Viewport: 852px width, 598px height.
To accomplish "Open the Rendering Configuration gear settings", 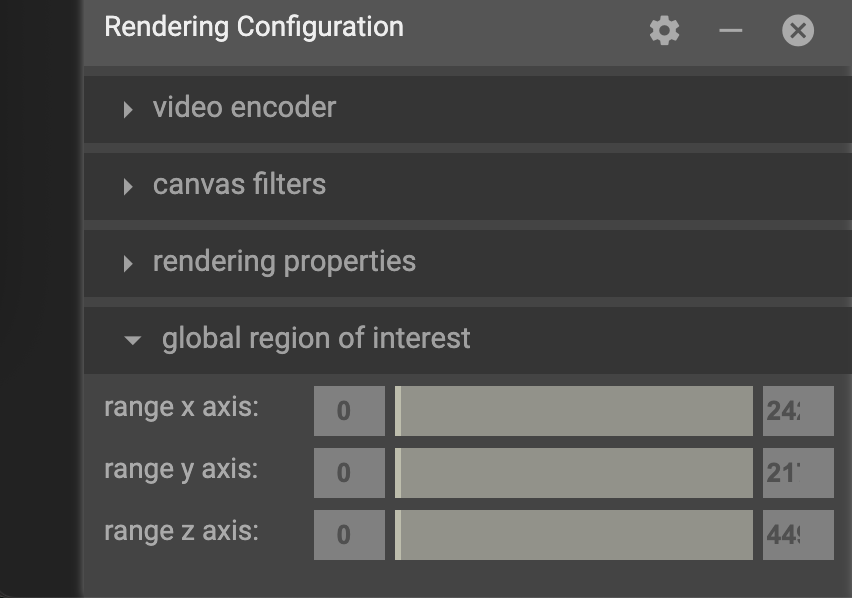I will coord(665,30).
